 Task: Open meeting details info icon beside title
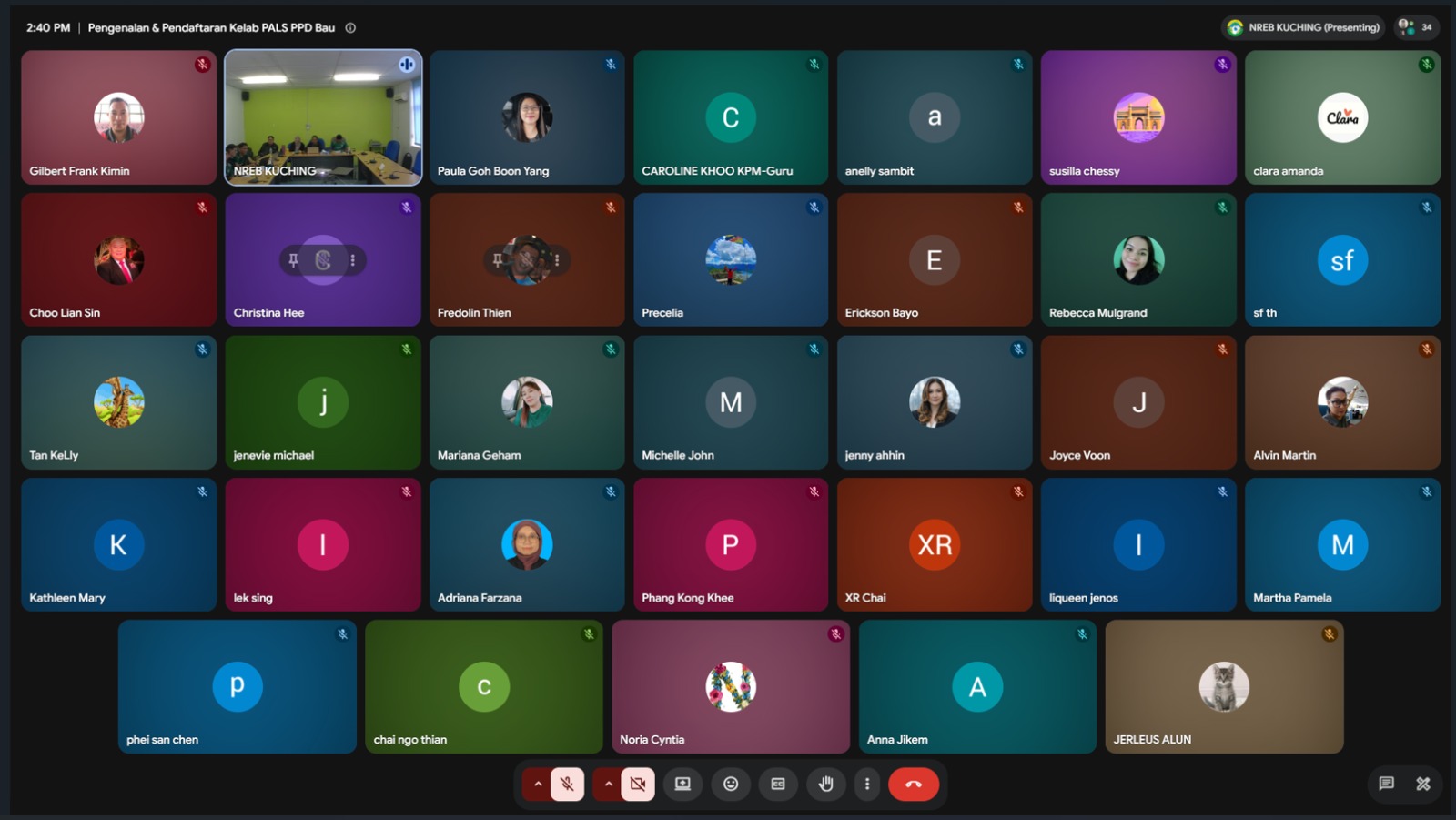(x=350, y=28)
